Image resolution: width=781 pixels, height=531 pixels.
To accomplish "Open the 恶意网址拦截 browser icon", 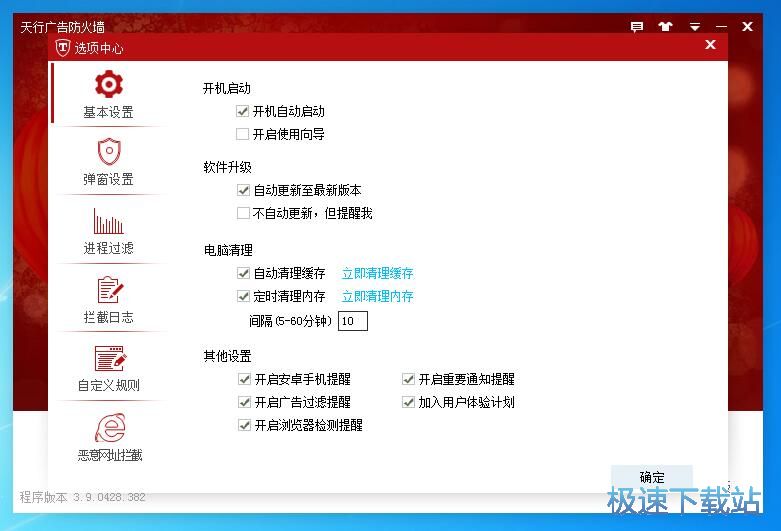I will point(110,427).
